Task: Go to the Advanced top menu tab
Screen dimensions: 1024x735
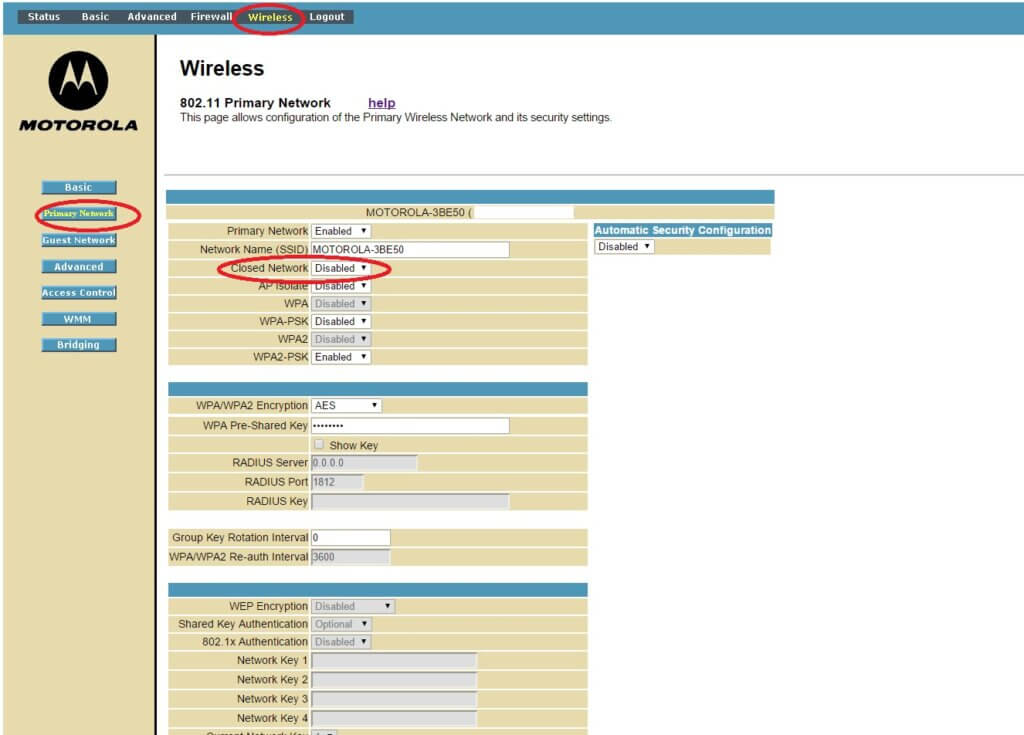Action: coord(152,16)
